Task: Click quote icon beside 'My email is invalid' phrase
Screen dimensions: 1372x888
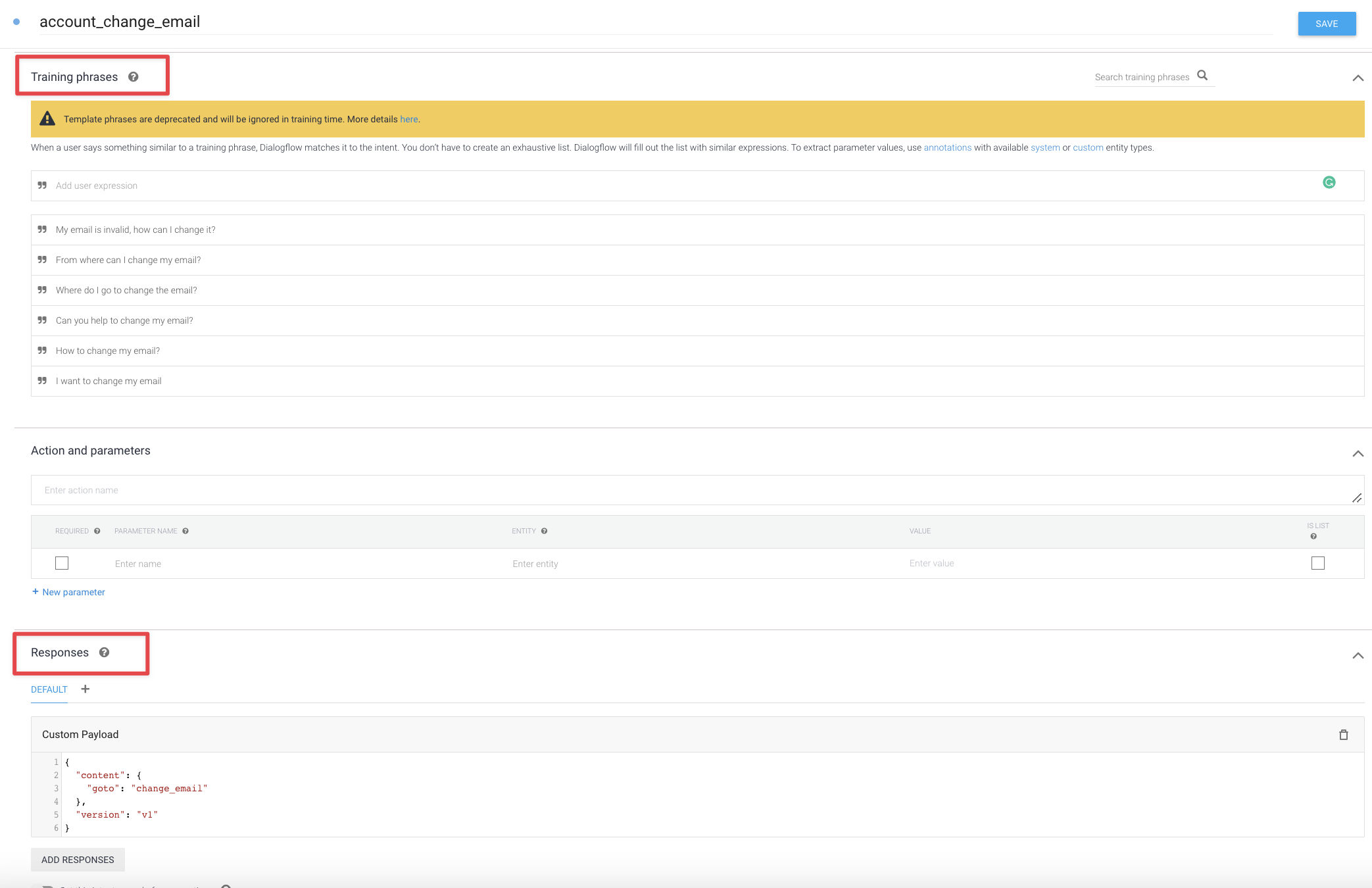Action: tap(42, 230)
